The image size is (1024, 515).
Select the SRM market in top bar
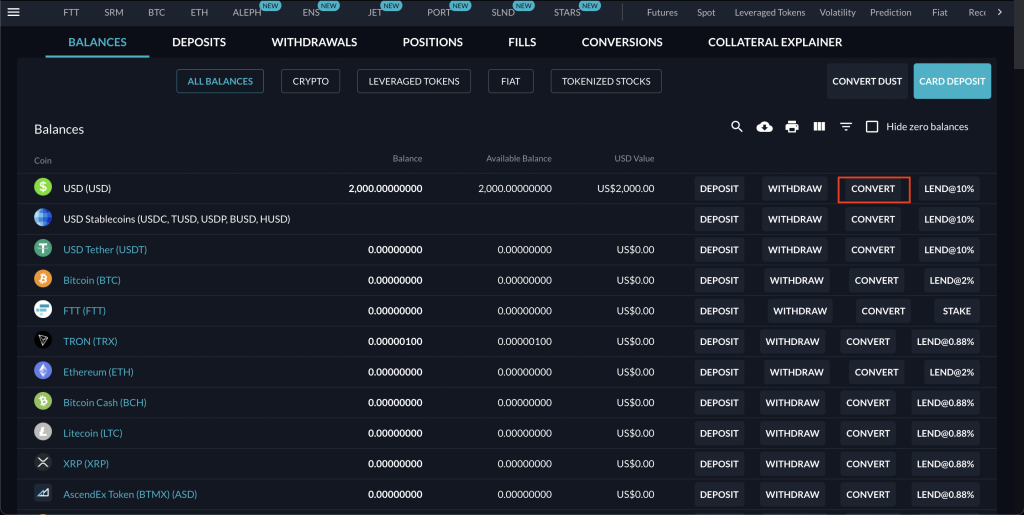pyautogui.click(x=114, y=12)
